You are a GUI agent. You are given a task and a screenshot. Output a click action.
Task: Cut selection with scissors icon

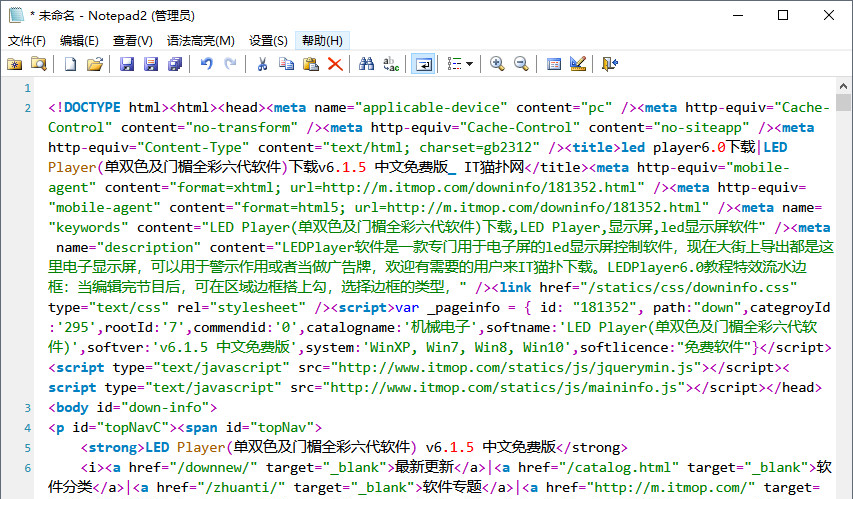coord(262,64)
